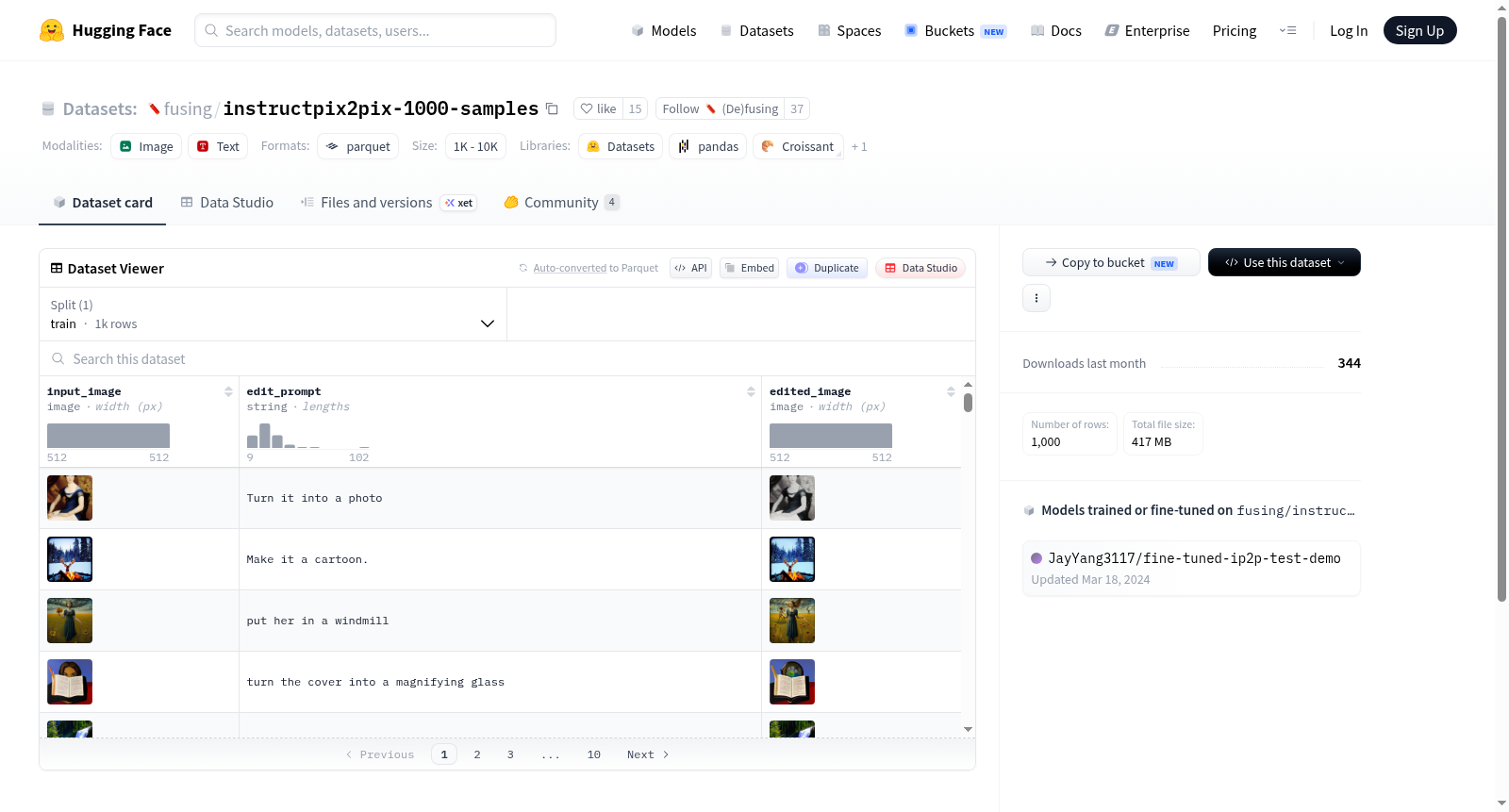Expand the +1 more libraries indicator
This screenshot has height=812, width=1509.
click(x=859, y=146)
